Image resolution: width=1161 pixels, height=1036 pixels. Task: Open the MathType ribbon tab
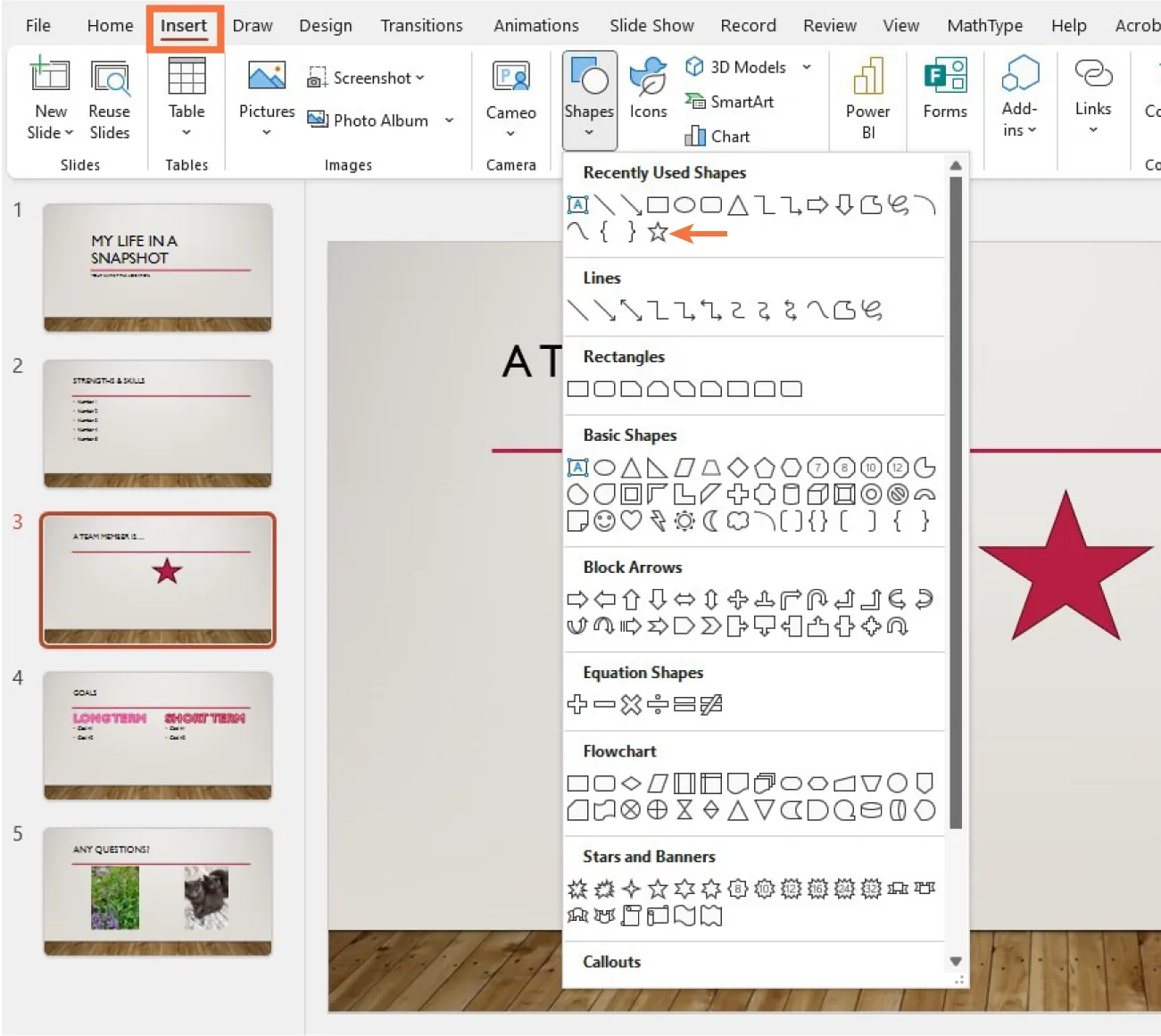point(984,25)
